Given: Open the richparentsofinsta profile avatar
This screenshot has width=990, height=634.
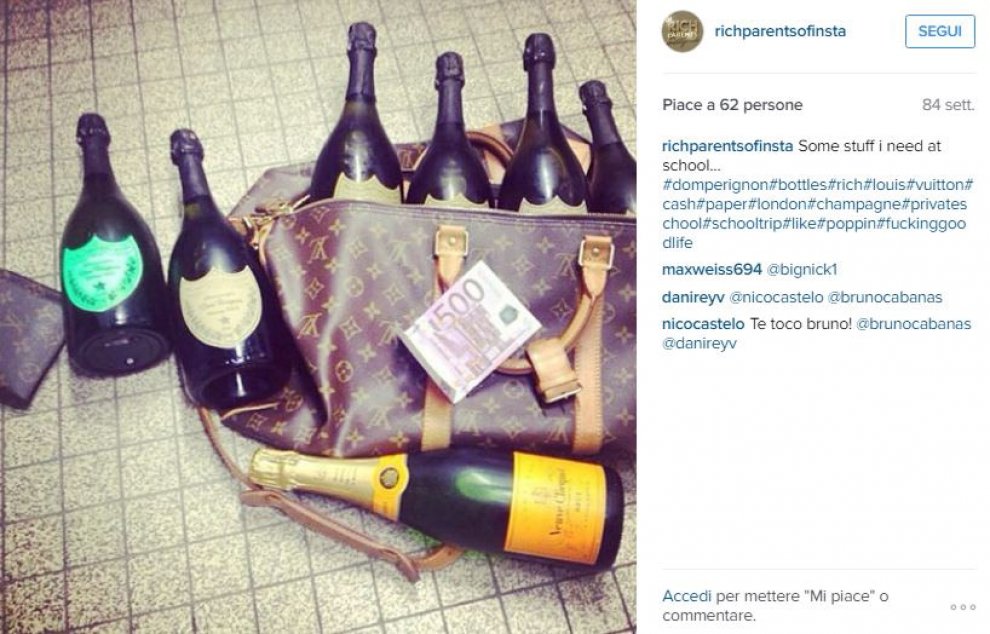Looking at the screenshot, I should pyautogui.click(x=682, y=31).
